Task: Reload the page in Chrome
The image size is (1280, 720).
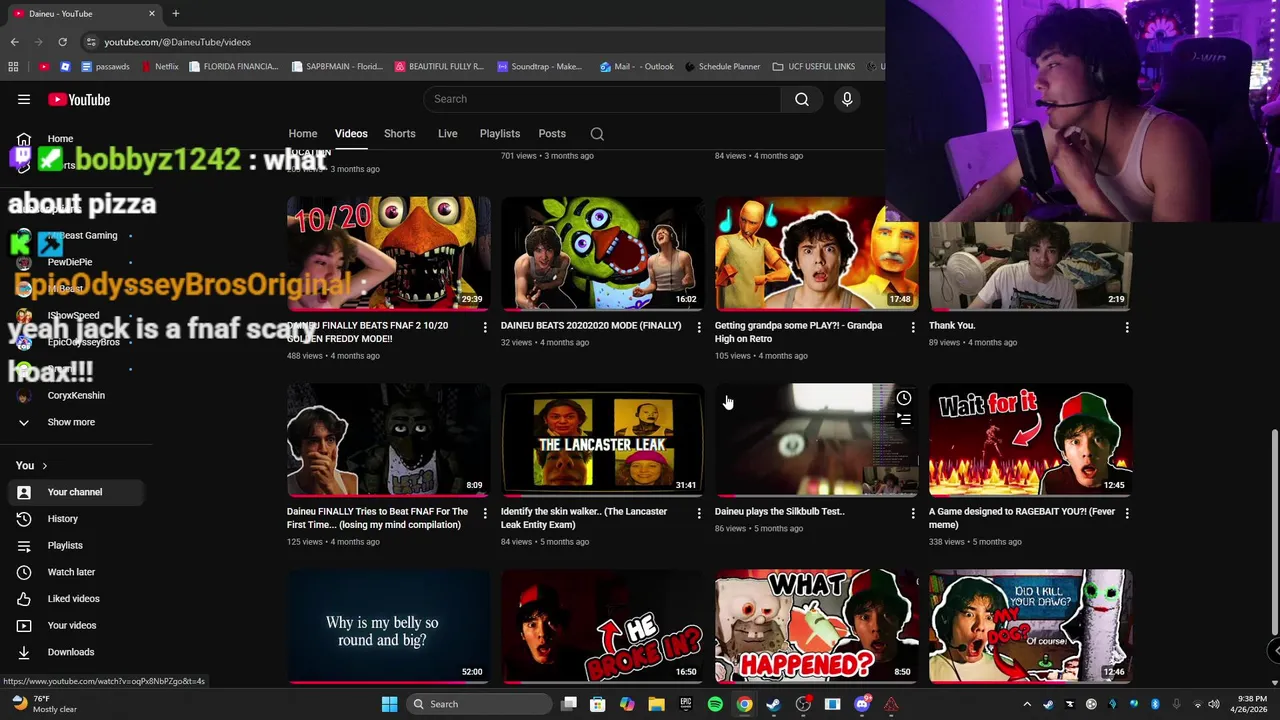Action: pyautogui.click(x=62, y=42)
